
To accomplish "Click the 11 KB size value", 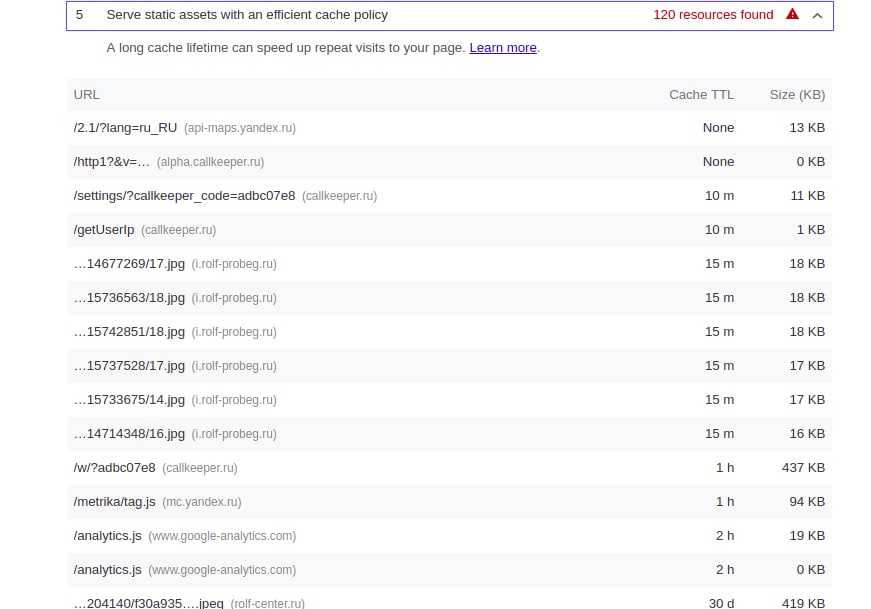I will point(808,196).
